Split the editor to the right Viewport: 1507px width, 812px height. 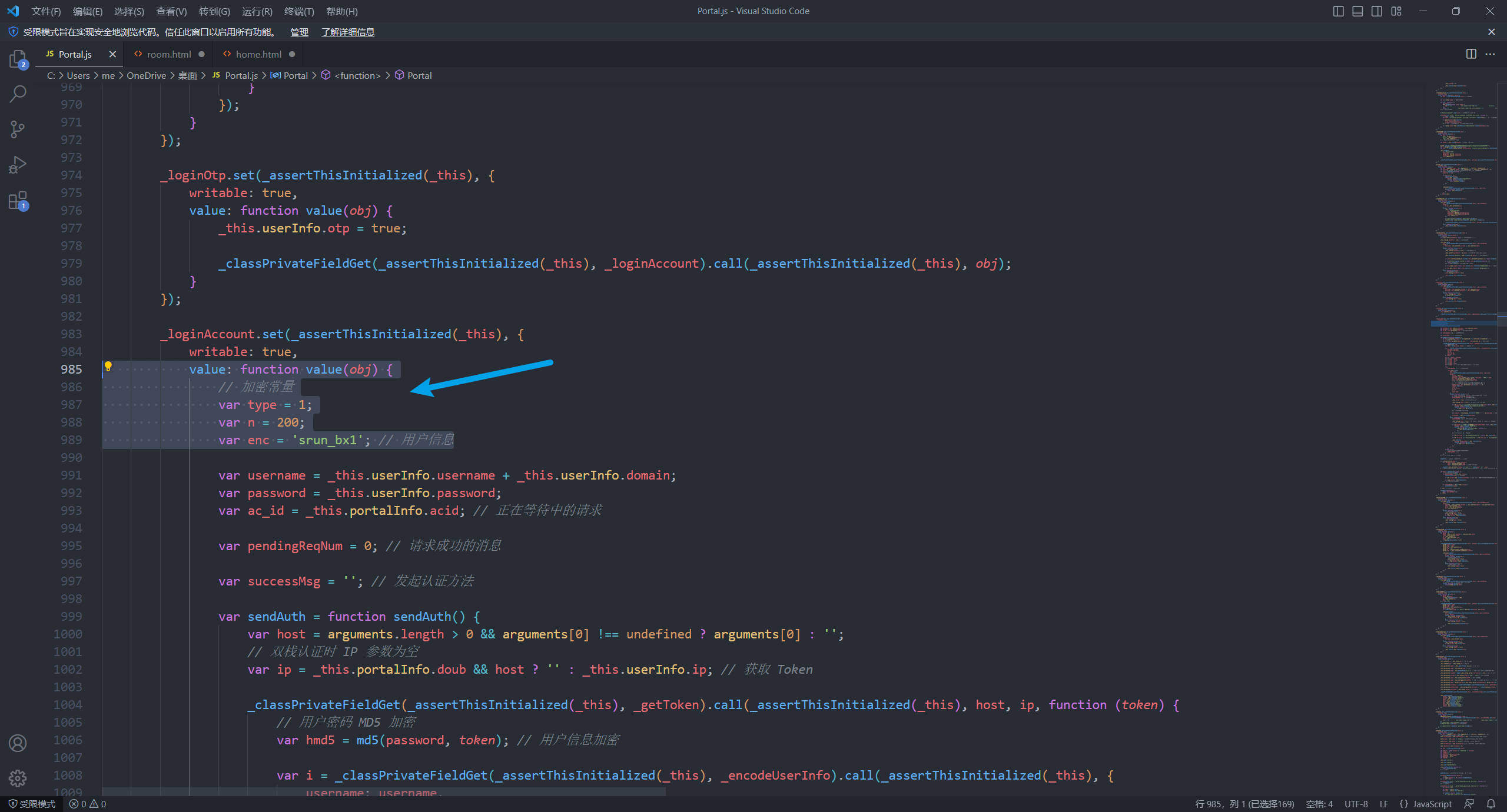(x=1471, y=54)
